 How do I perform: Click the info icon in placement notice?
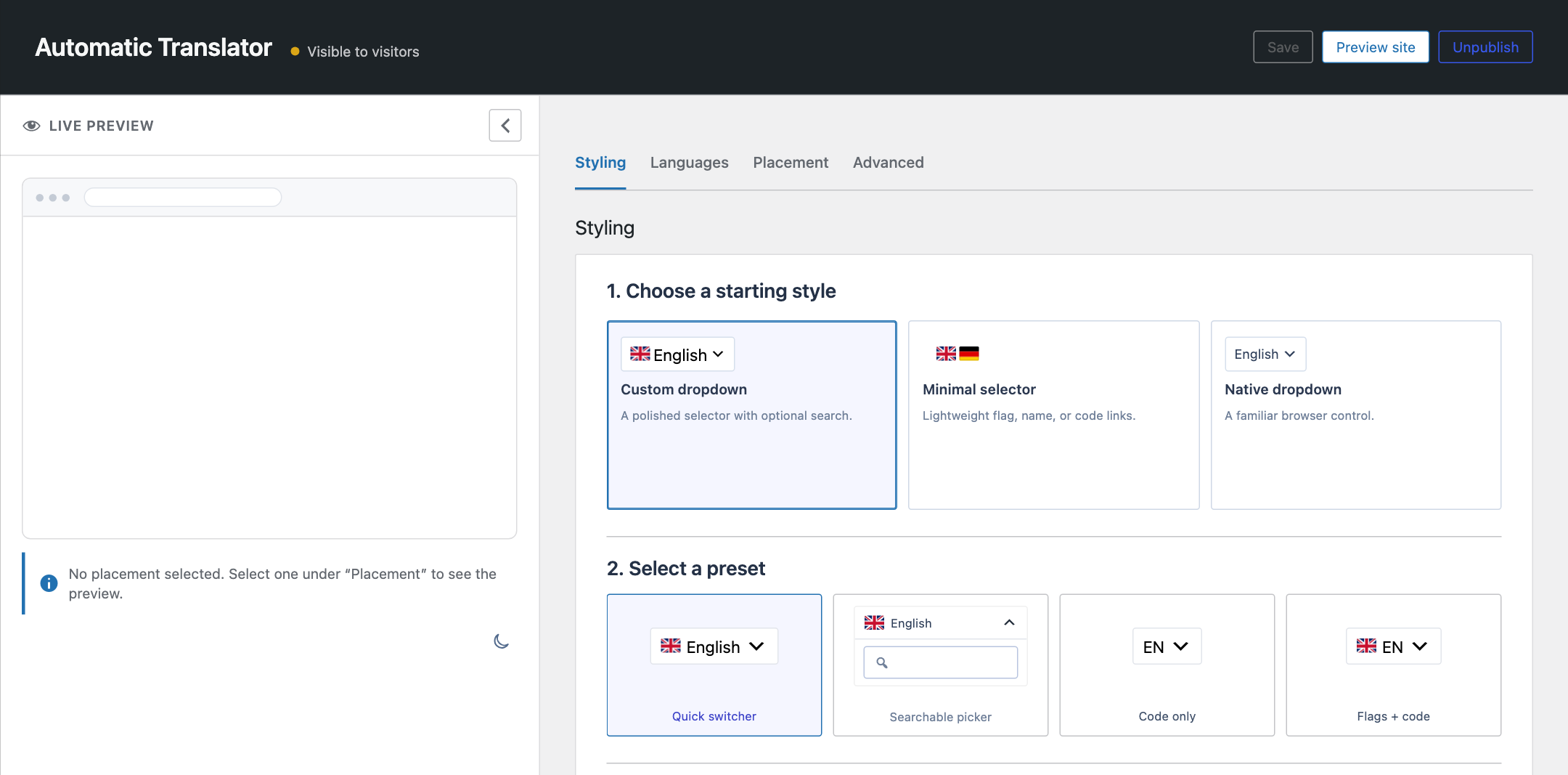[x=49, y=583]
